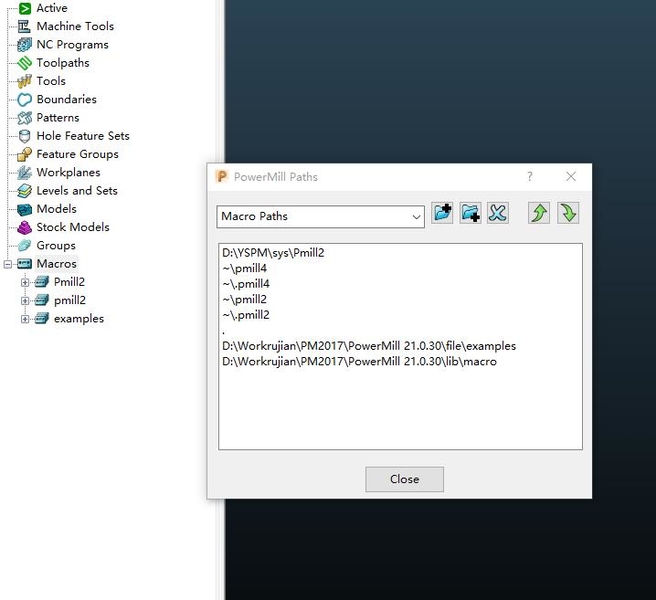Screen dimensions: 656x600
Task: Select the Machine Tools icon
Action: [24, 26]
